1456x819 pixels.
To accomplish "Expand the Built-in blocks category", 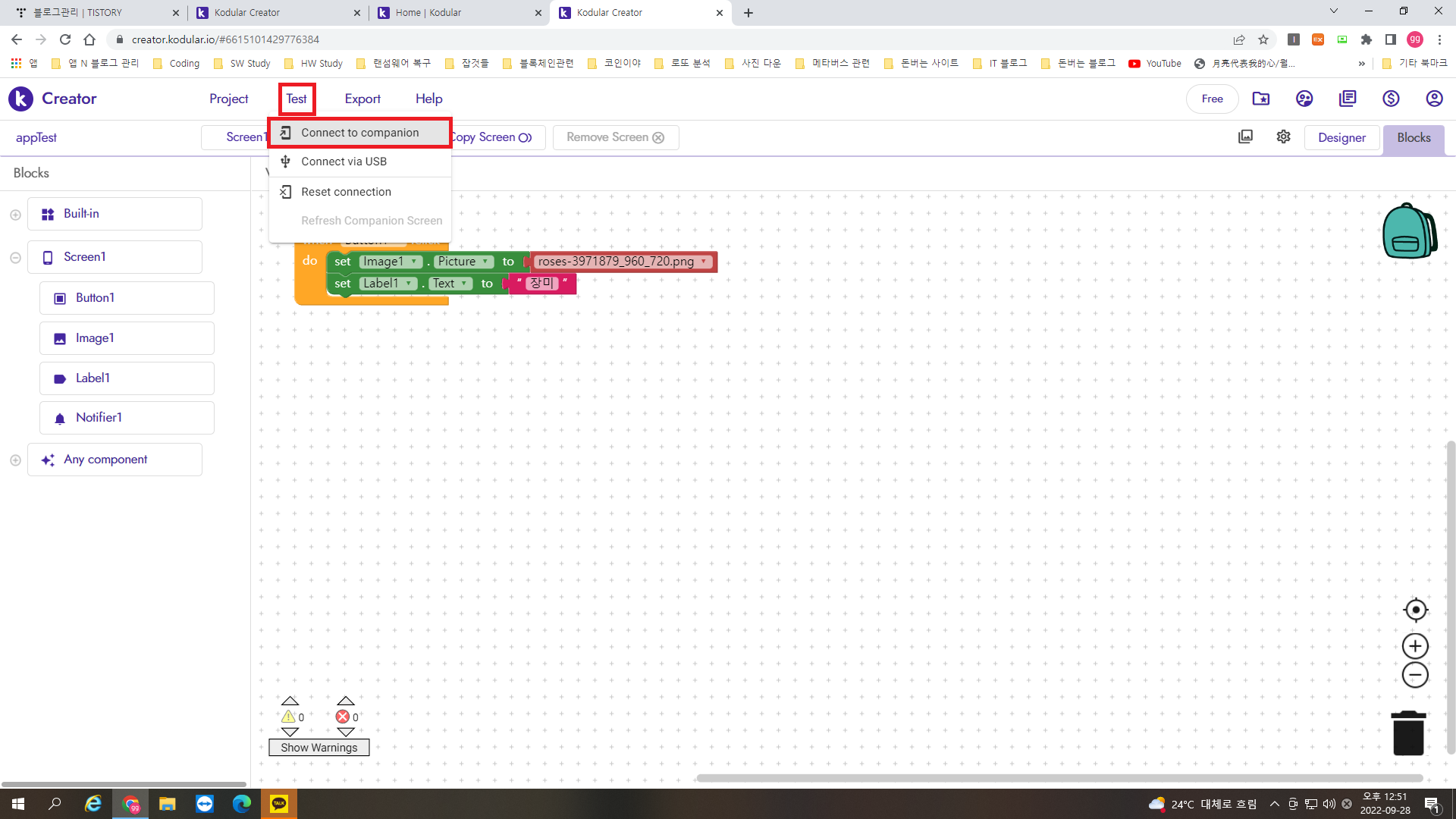I will click(x=15, y=215).
